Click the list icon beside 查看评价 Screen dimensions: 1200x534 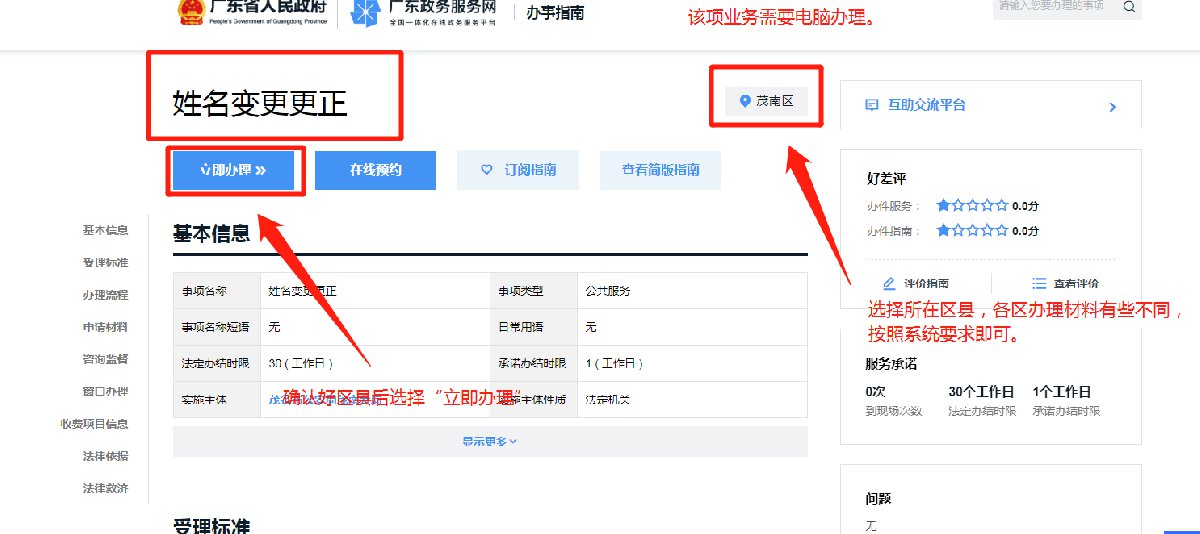(x=1039, y=283)
